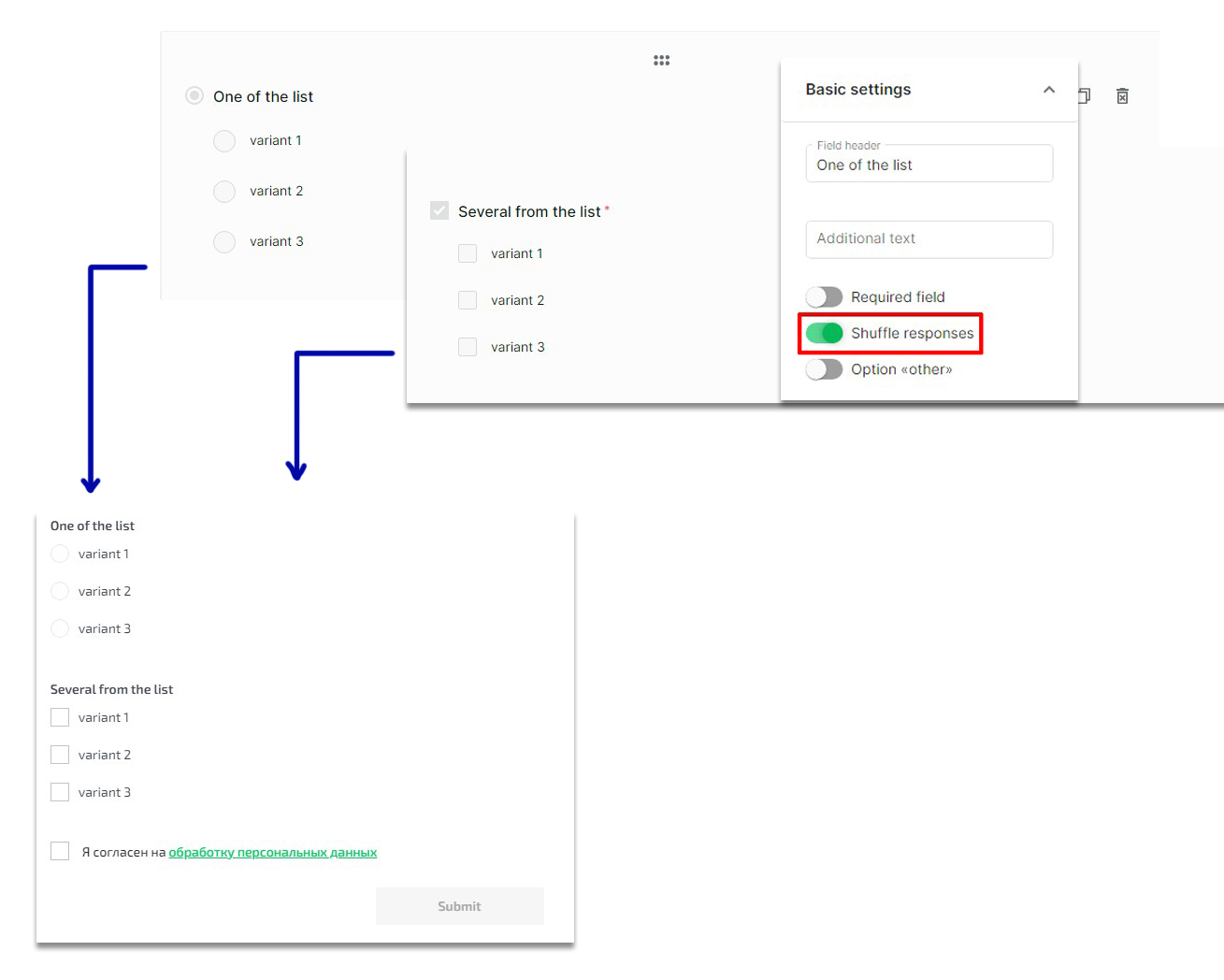This screenshot has height=980, width=1224.
Task: Tick preview form checkbox variant 3
Action: [x=60, y=792]
